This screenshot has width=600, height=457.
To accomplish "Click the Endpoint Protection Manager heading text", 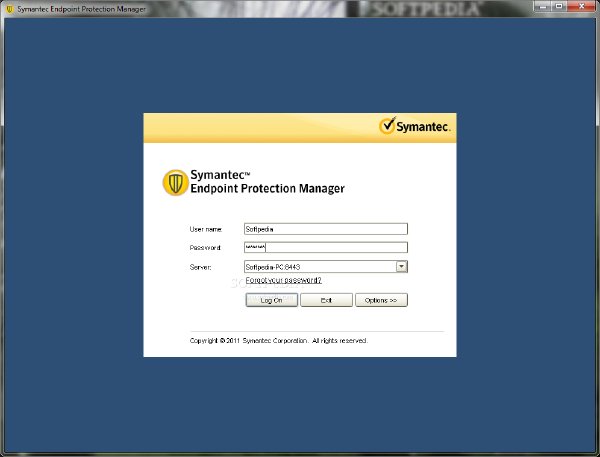I will [x=267, y=189].
